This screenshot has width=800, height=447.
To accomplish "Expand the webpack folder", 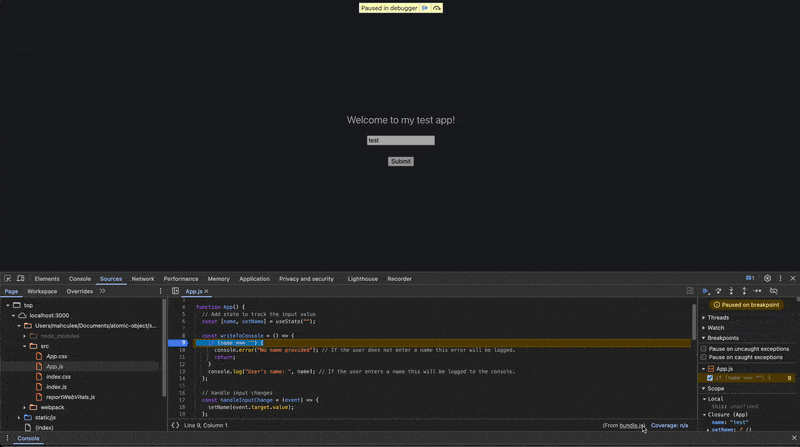I will [24, 407].
